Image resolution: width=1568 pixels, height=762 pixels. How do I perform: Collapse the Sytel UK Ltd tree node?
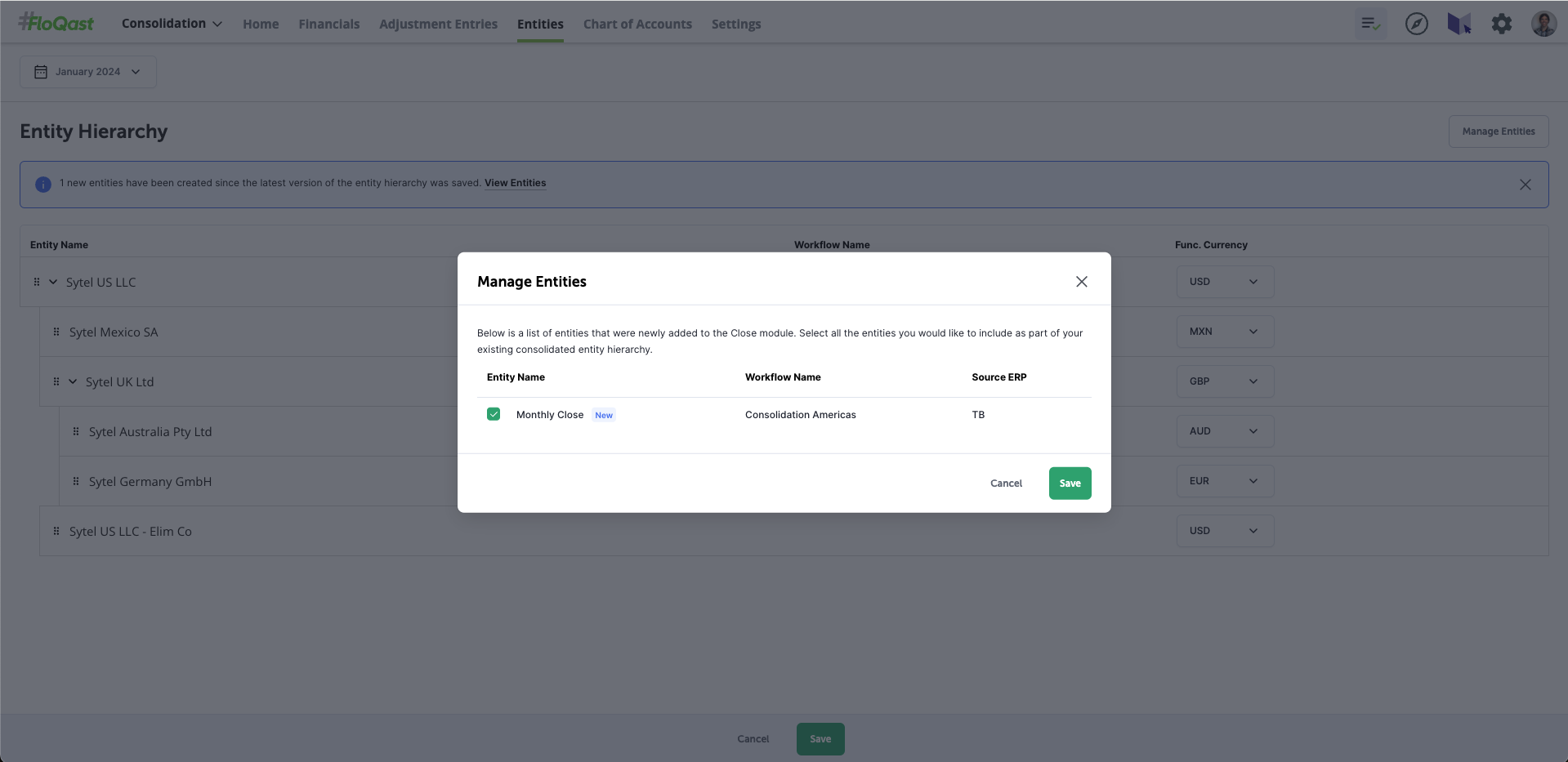point(73,381)
